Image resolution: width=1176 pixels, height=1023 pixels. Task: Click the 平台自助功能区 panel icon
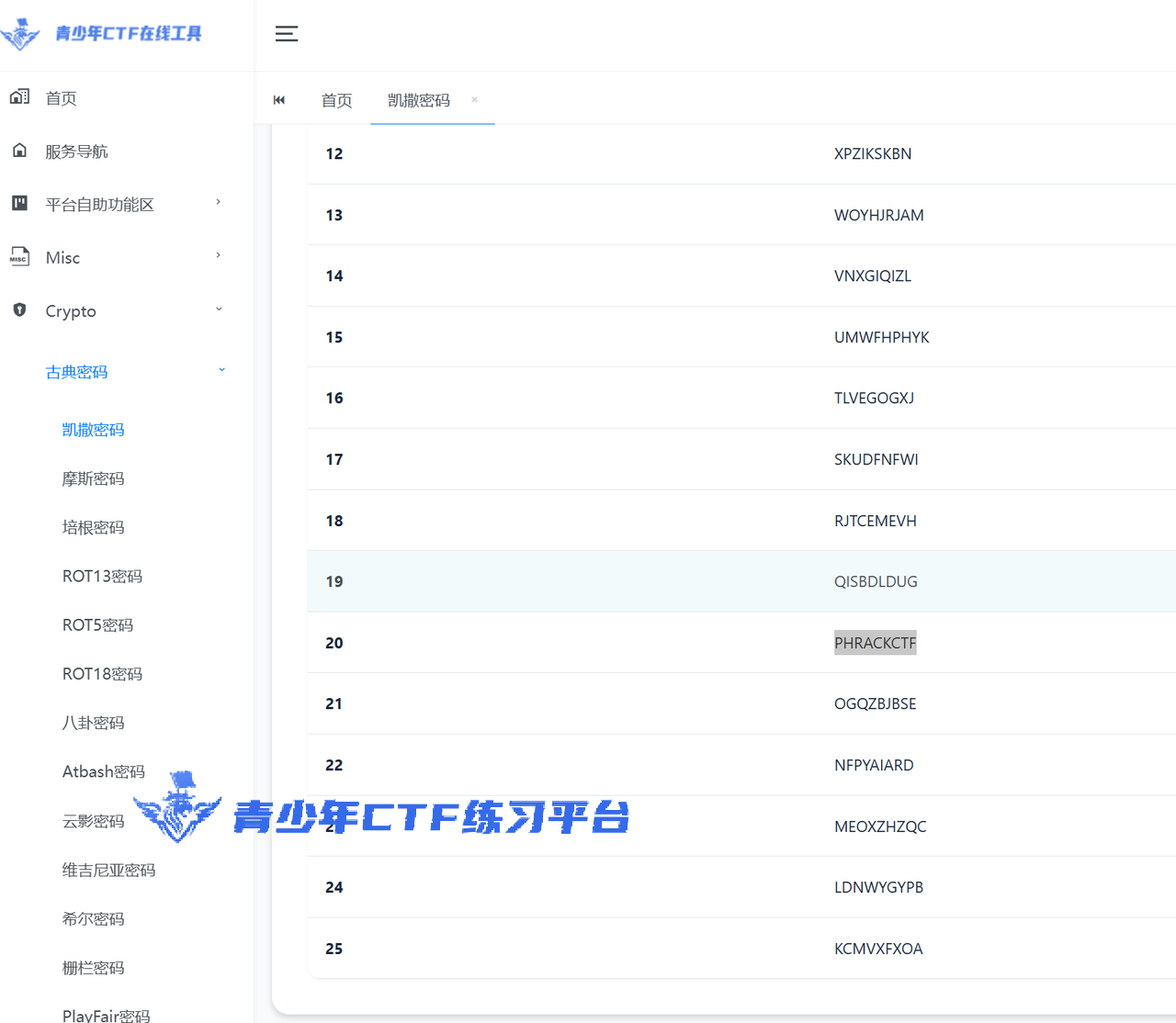19,203
